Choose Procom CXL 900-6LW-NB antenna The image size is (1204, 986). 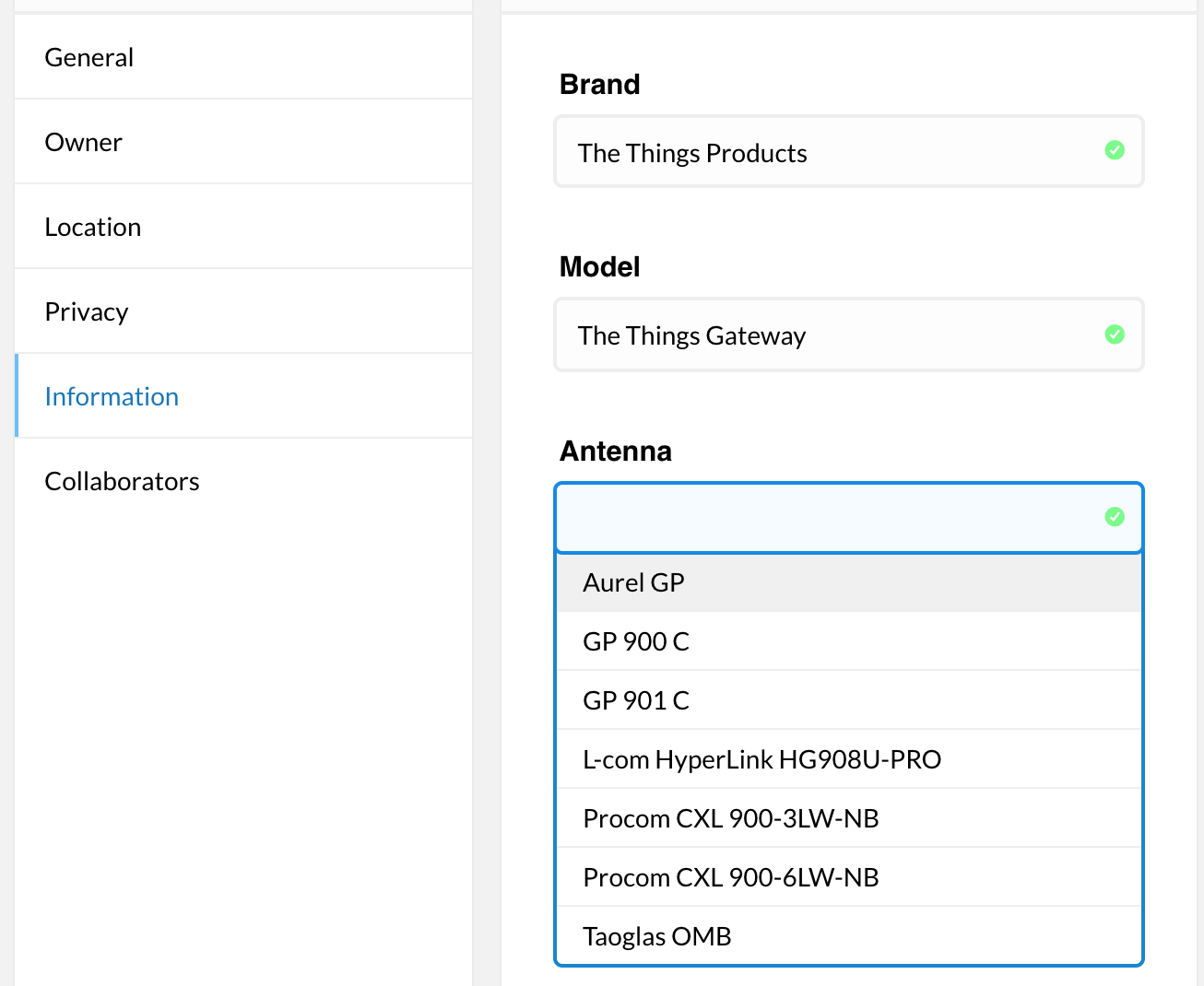[849, 877]
